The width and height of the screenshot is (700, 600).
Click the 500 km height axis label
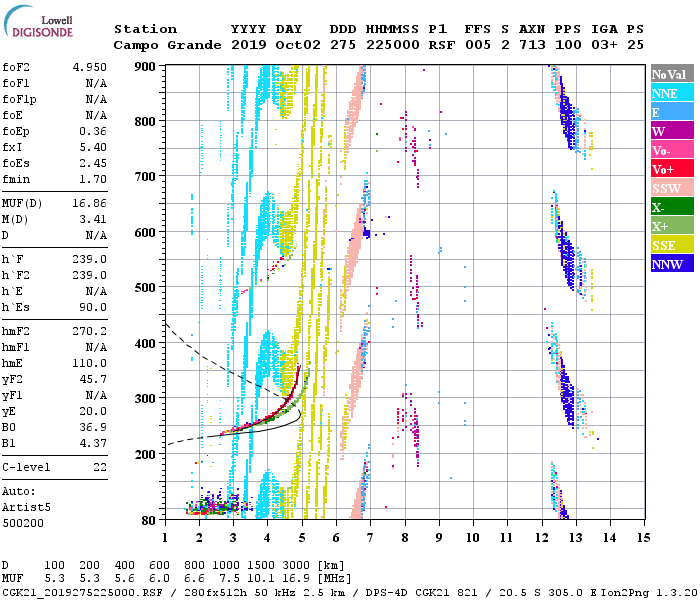(x=145, y=288)
